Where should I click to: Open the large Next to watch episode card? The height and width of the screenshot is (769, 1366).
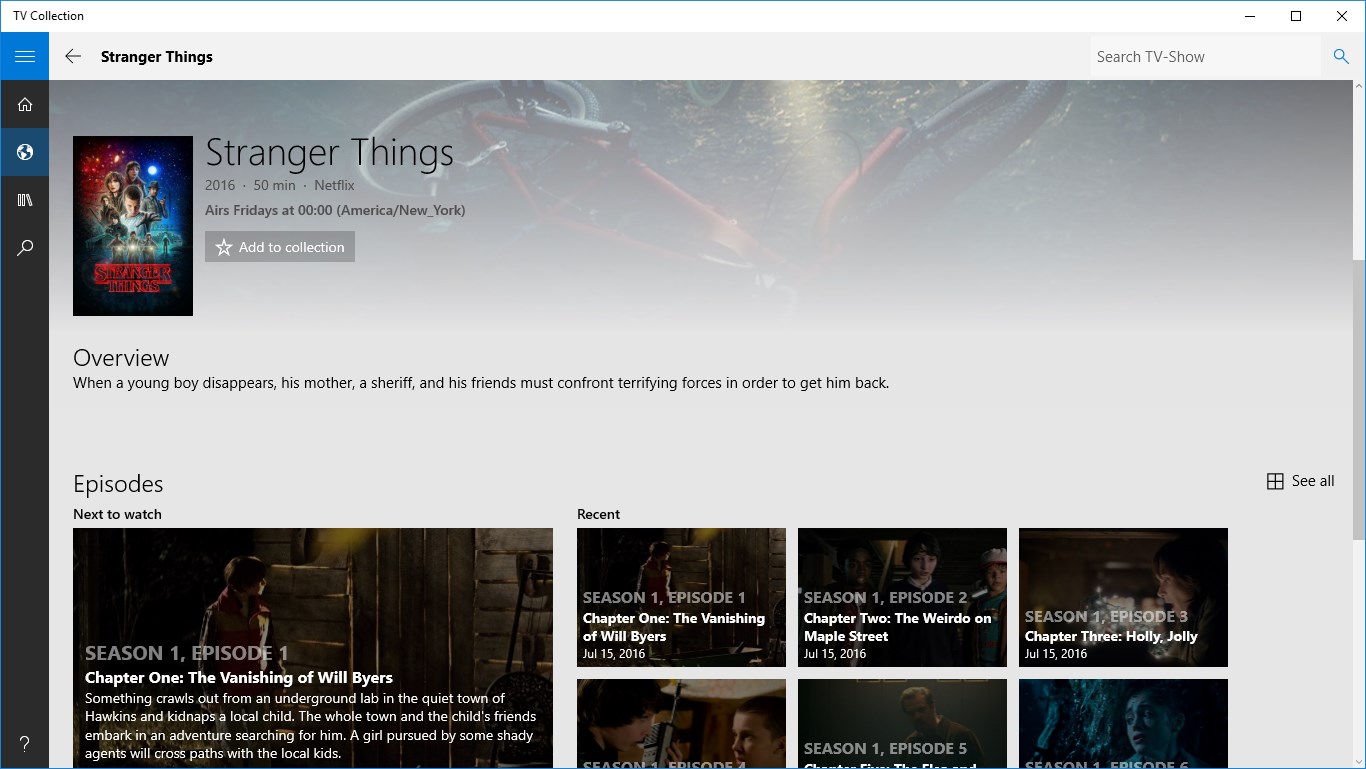(x=313, y=648)
